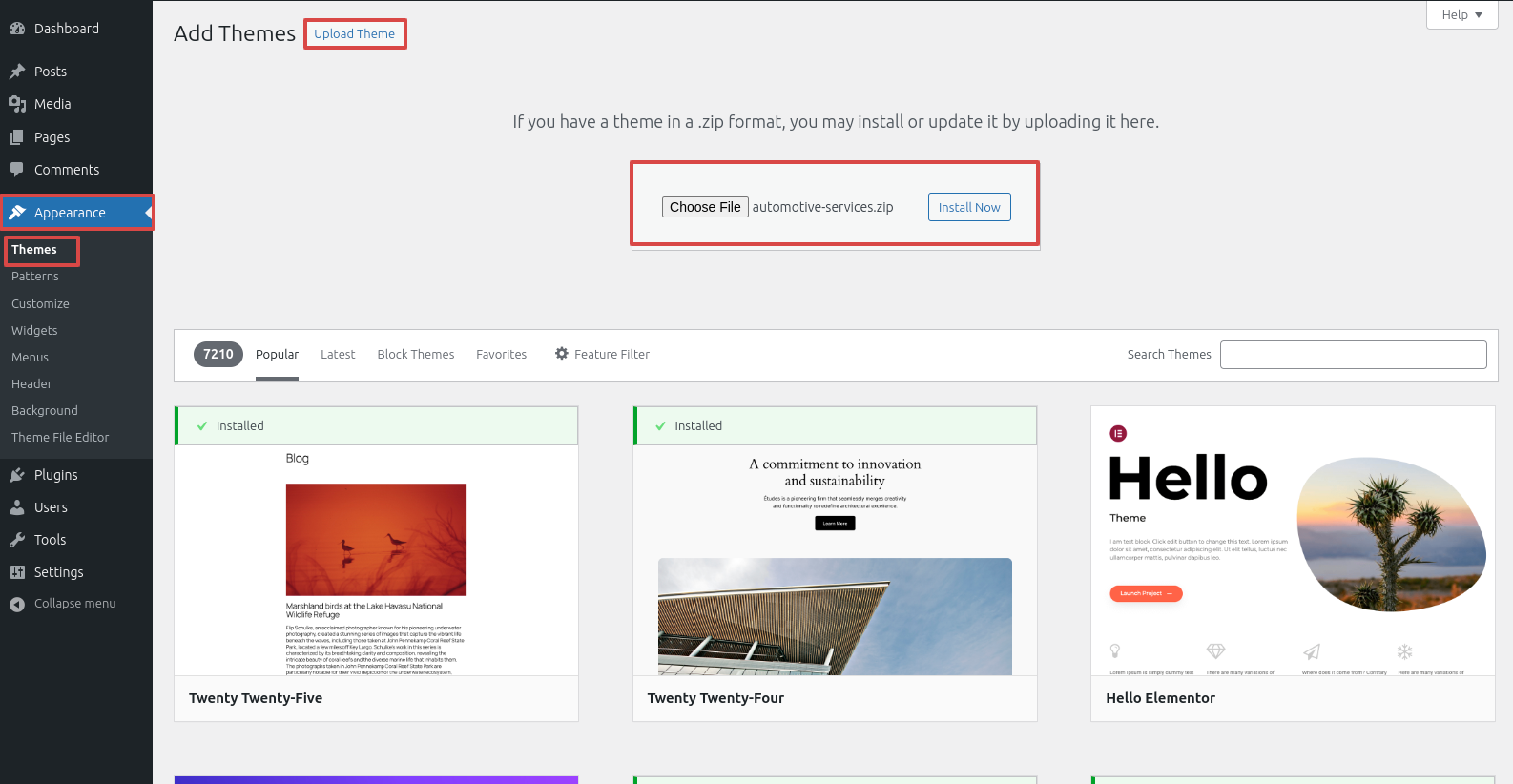Switch to the Latest themes tab

[338, 355]
